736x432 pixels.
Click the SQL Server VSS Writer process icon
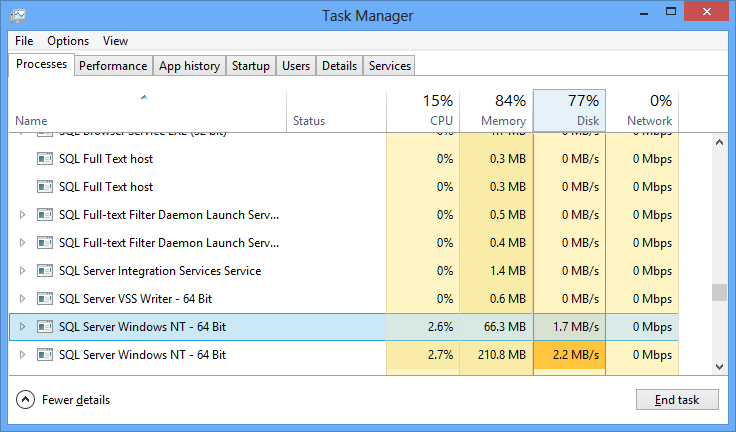45,299
